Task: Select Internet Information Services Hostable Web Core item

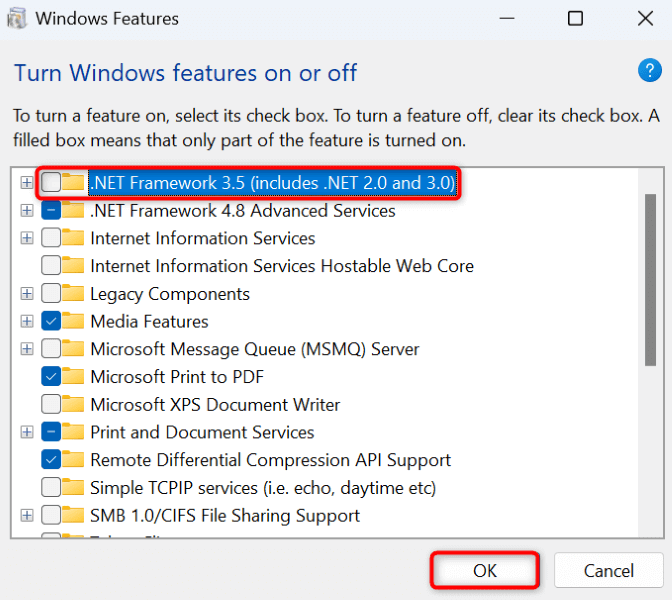Action: pyautogui.click(x=281, y=266)
